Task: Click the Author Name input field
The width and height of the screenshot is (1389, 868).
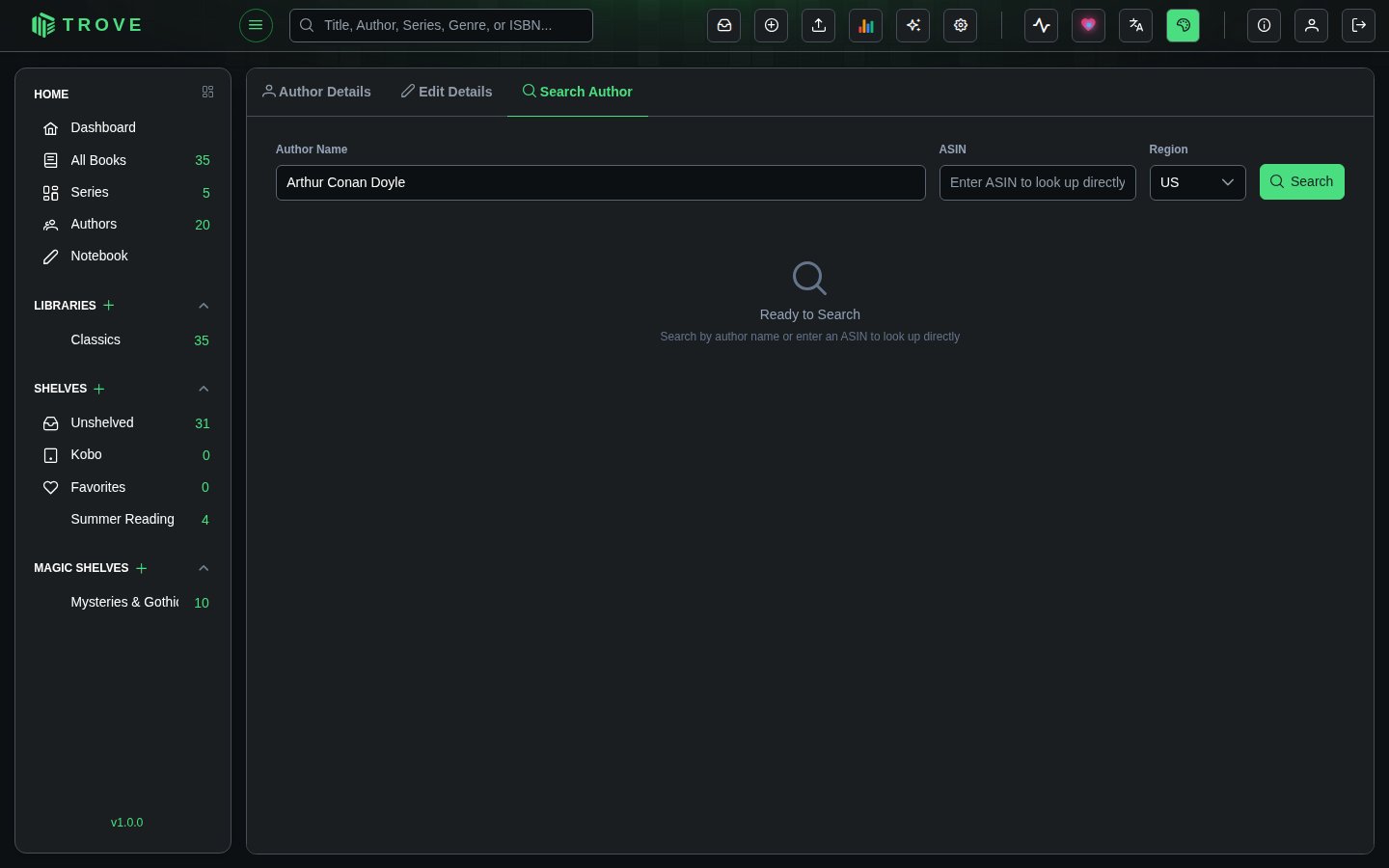Action: tap(601, 182)
